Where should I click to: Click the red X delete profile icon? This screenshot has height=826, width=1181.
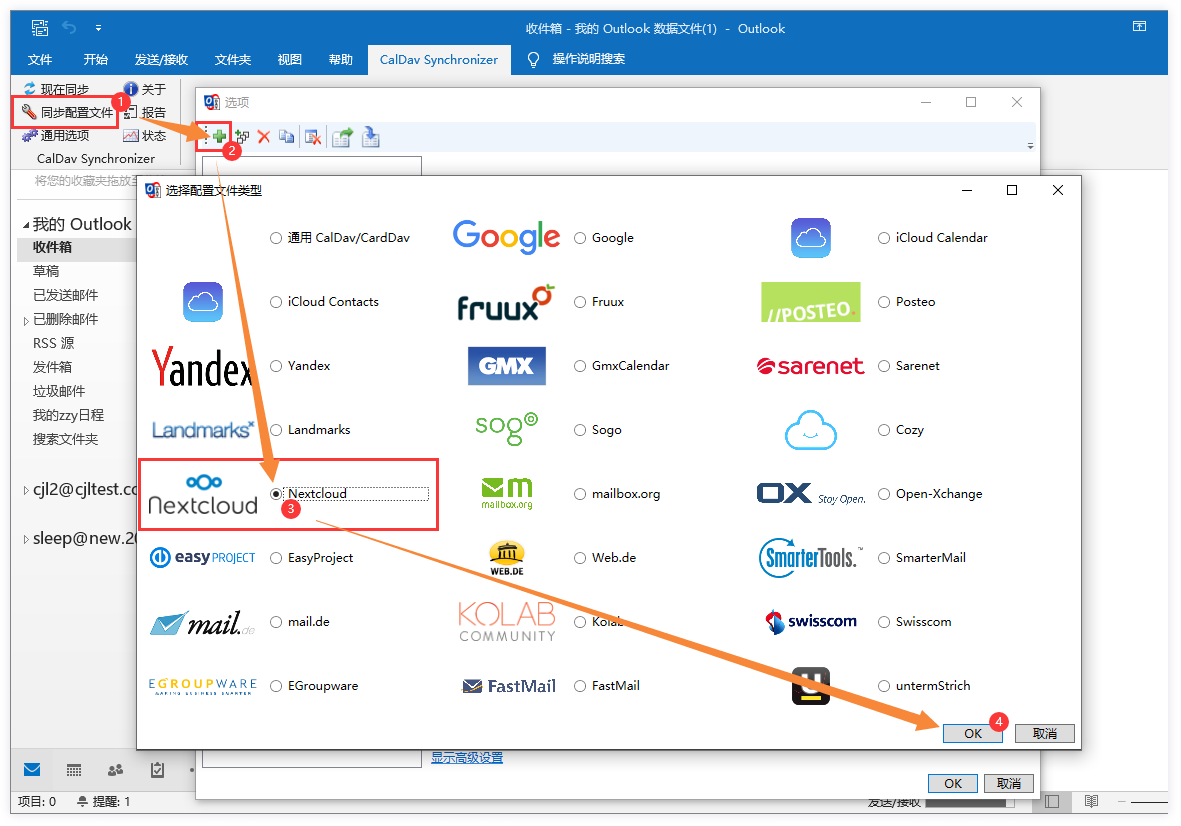(264, 136)
